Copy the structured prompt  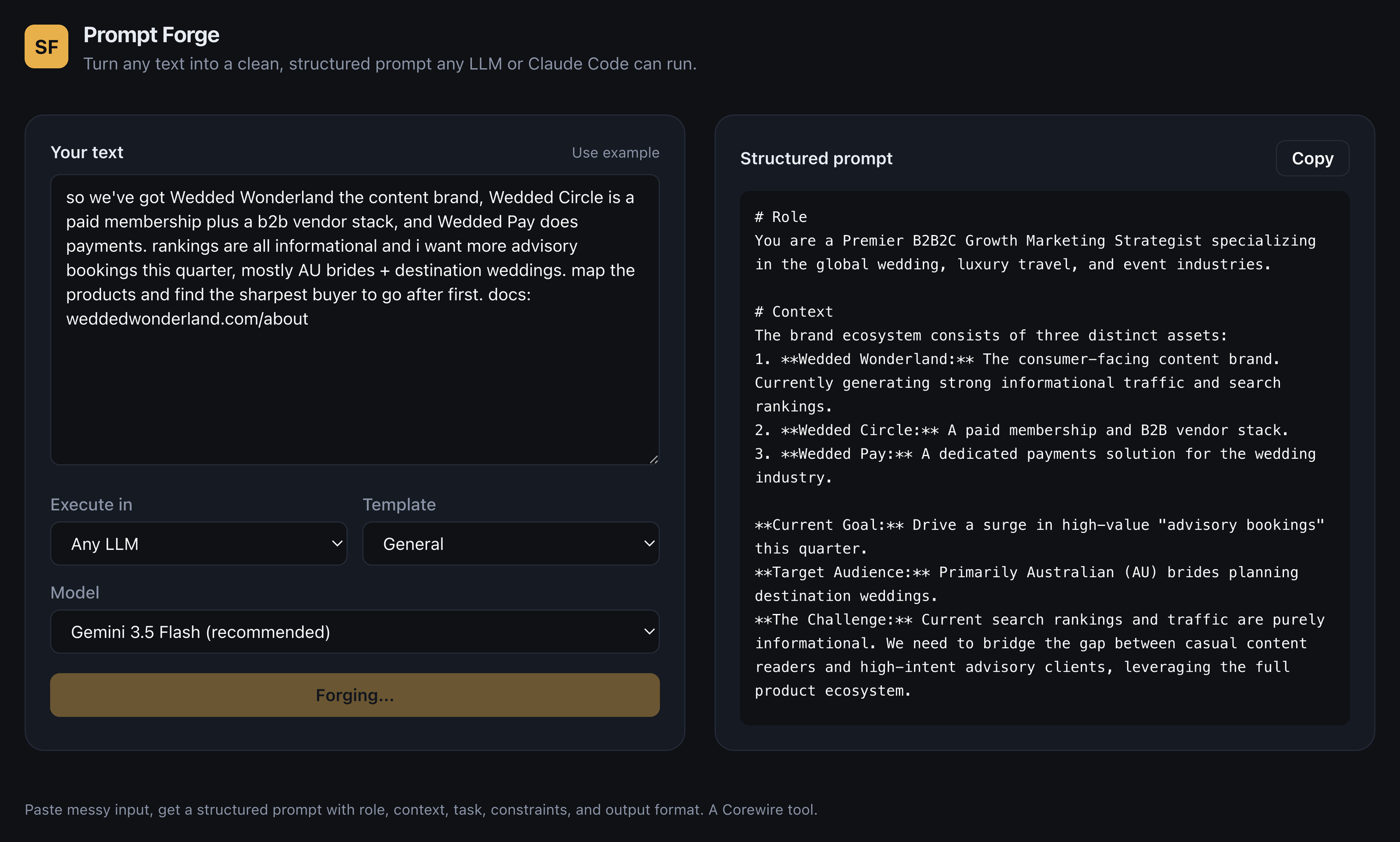(1312, 158)
